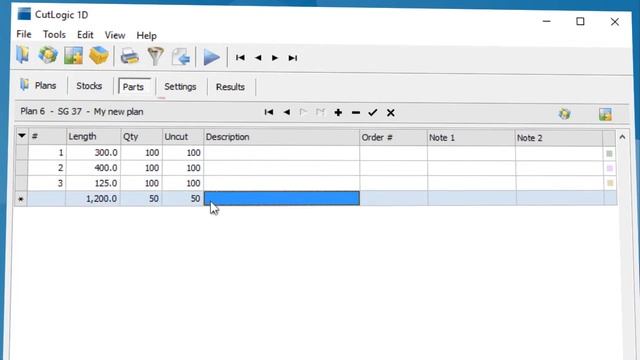Click the yellow box parts icon in the toolbar

click(x=99, y=56)
